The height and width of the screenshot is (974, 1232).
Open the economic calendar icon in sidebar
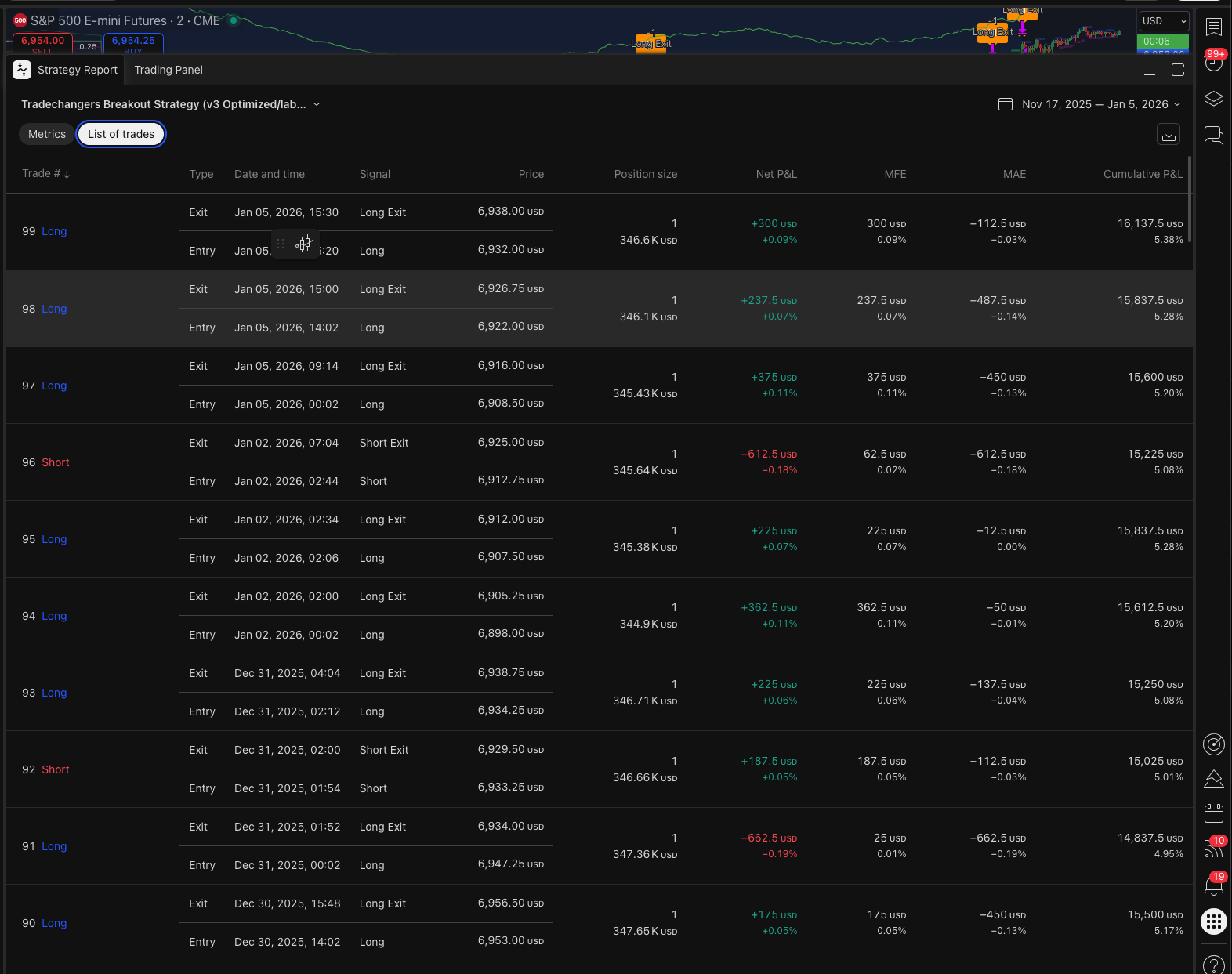pos(1213,813)
